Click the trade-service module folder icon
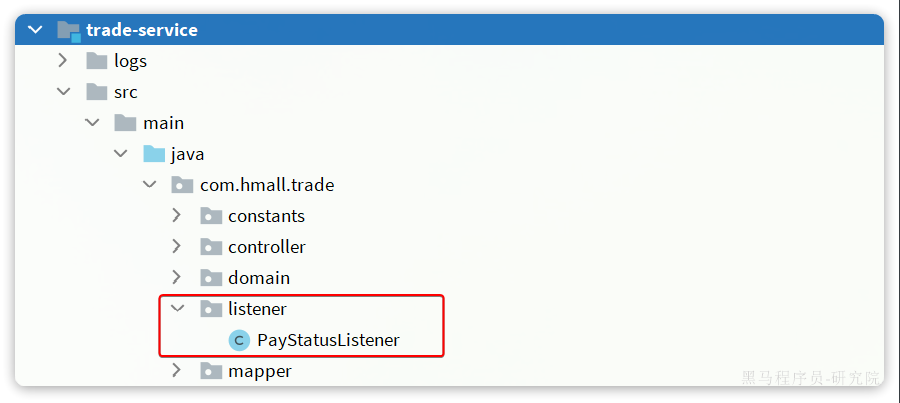Viewport: 900px width, 403px height. [69, 30]
